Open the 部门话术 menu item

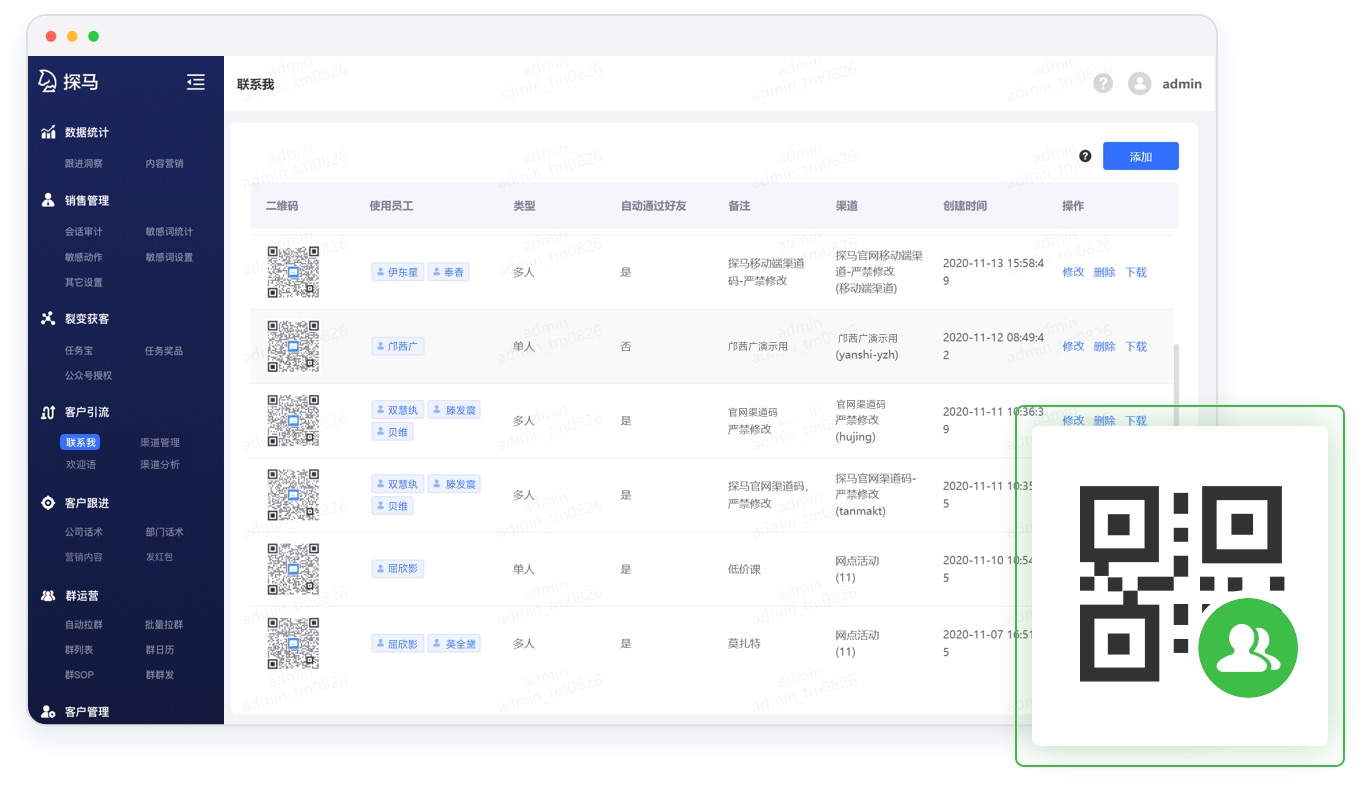[x=164, y=532]
